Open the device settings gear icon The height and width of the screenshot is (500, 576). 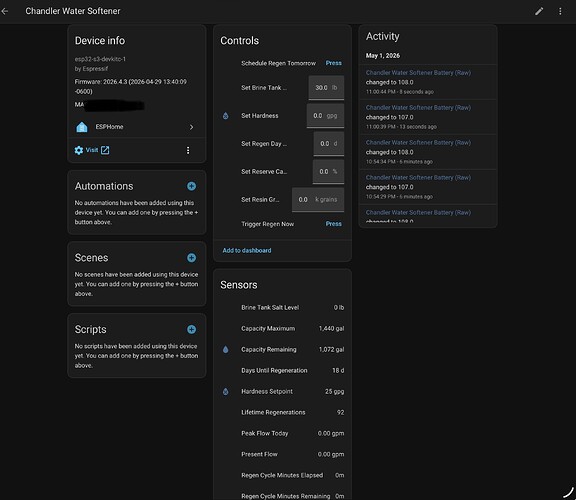point(79,150)
